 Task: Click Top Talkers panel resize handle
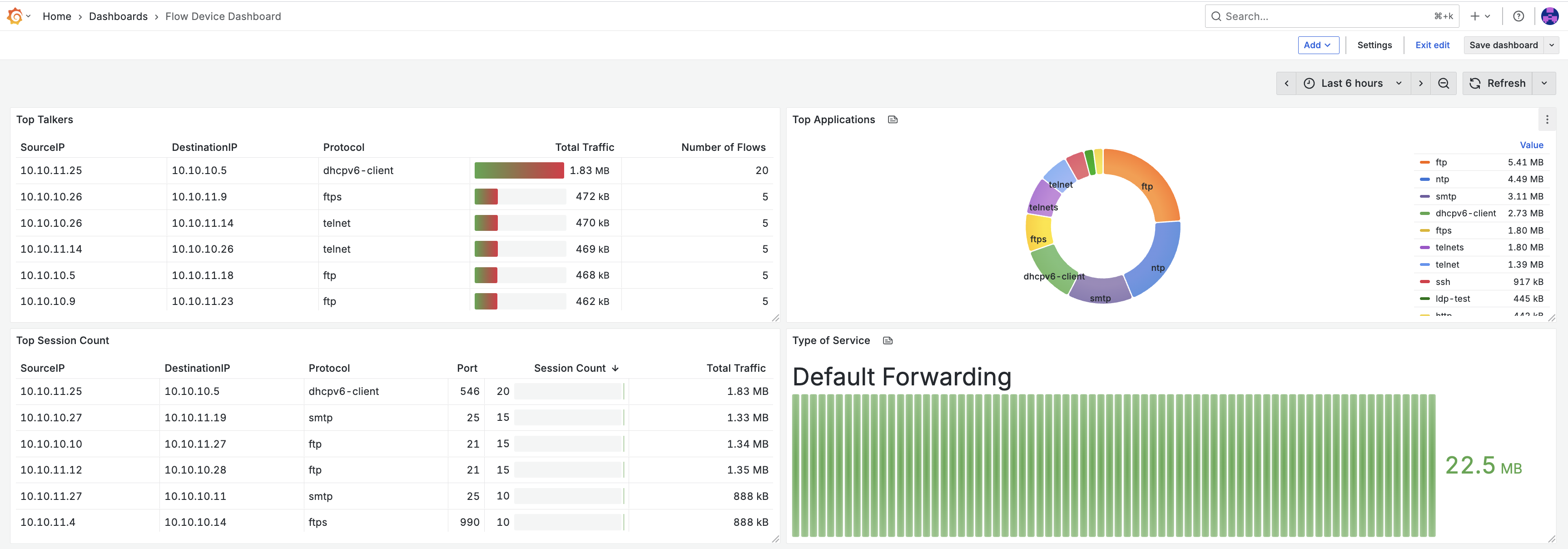point(775,318)
